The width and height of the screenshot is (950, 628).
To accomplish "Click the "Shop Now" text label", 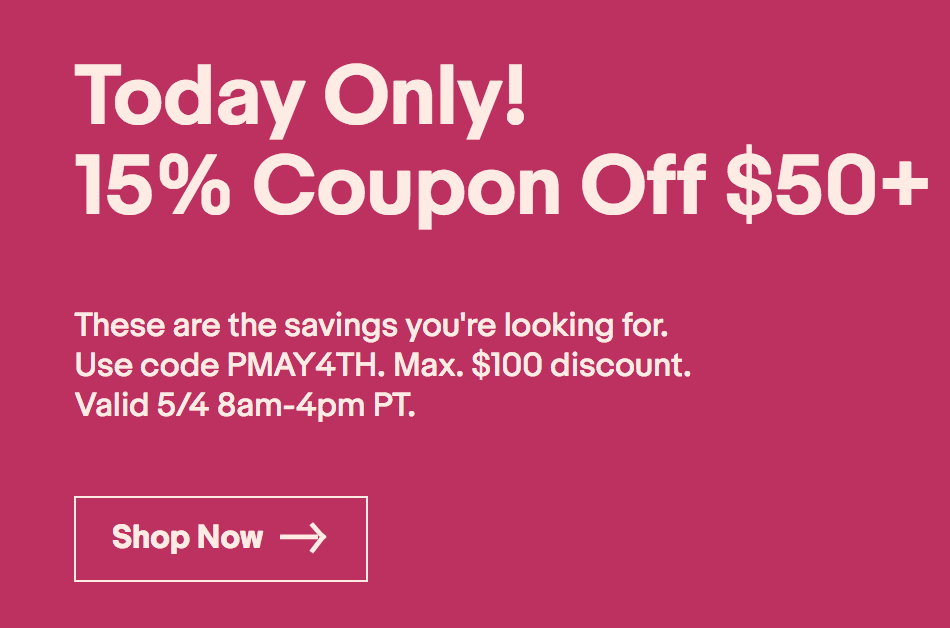I will point(187,538).
